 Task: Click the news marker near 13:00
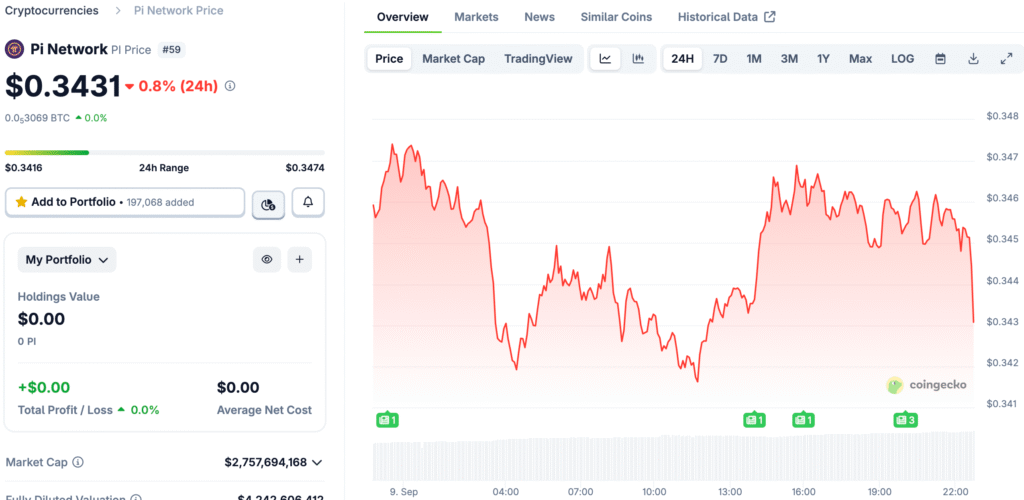click(754, 420)
